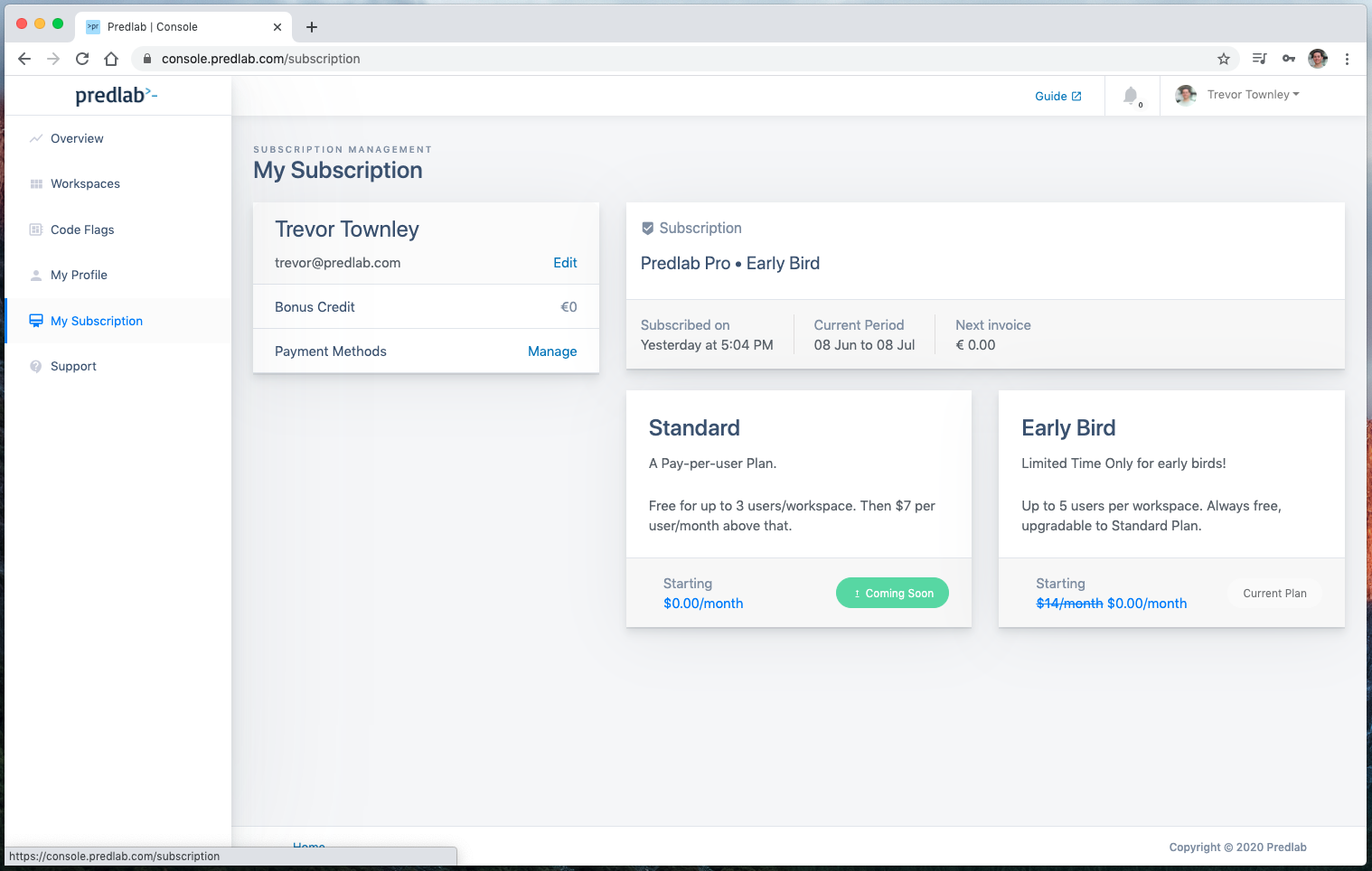1372x871 pixels.
Task: Click the Standard plan heading
Action: (x=694, y=427)
